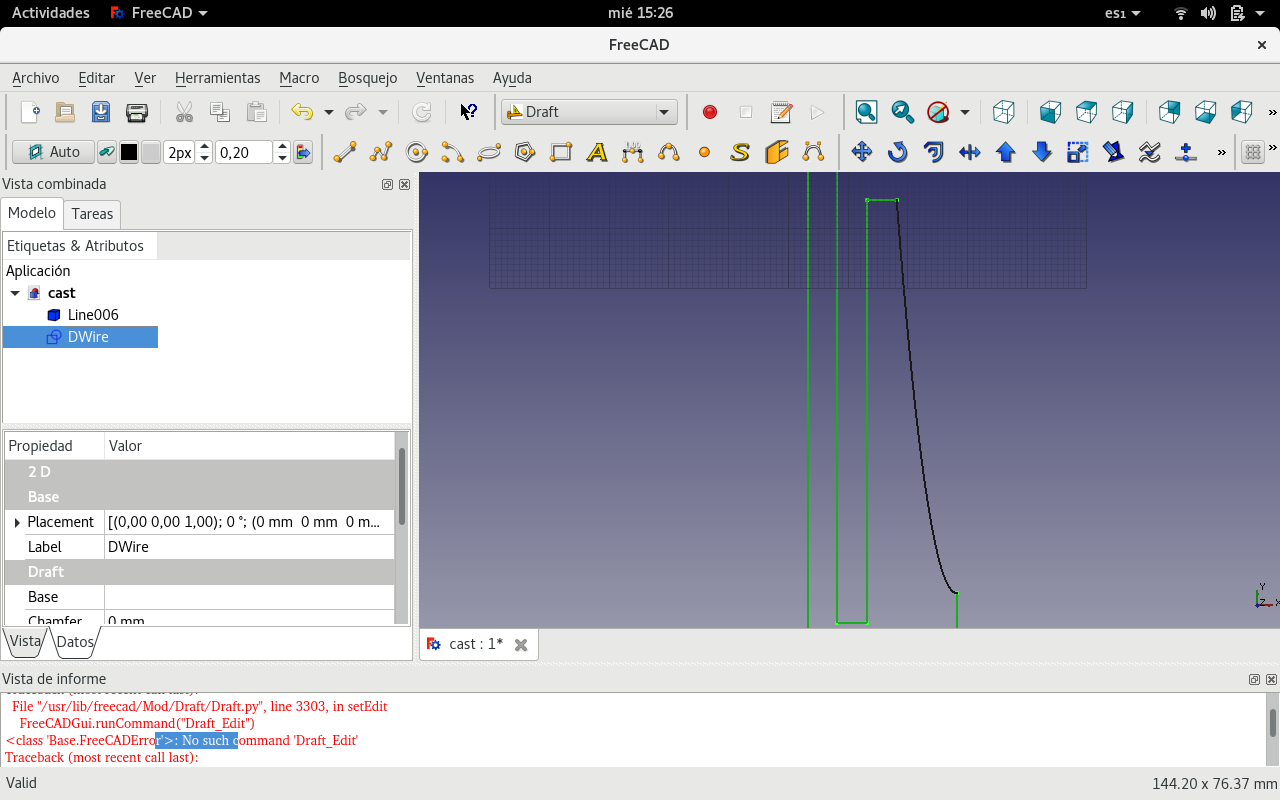Select the Draft Arc tool
Screen dimensions: 1280x800
(453, 152)
